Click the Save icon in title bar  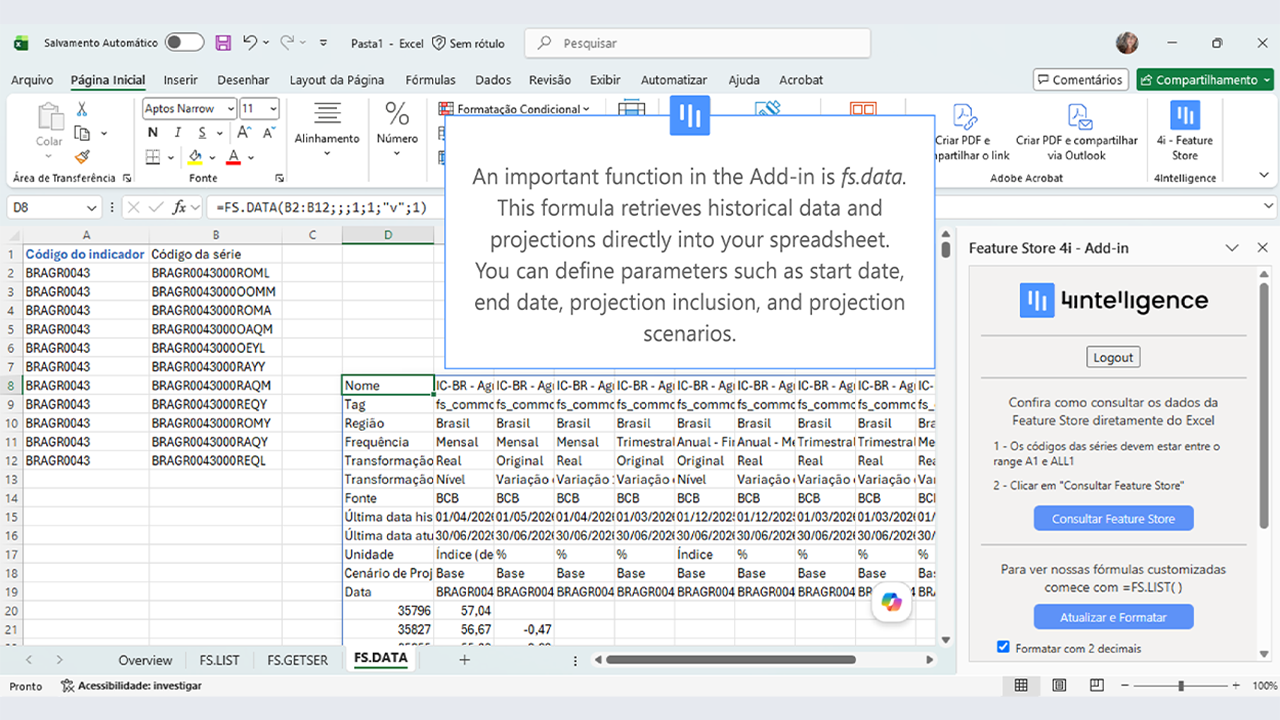coord(223,43)
